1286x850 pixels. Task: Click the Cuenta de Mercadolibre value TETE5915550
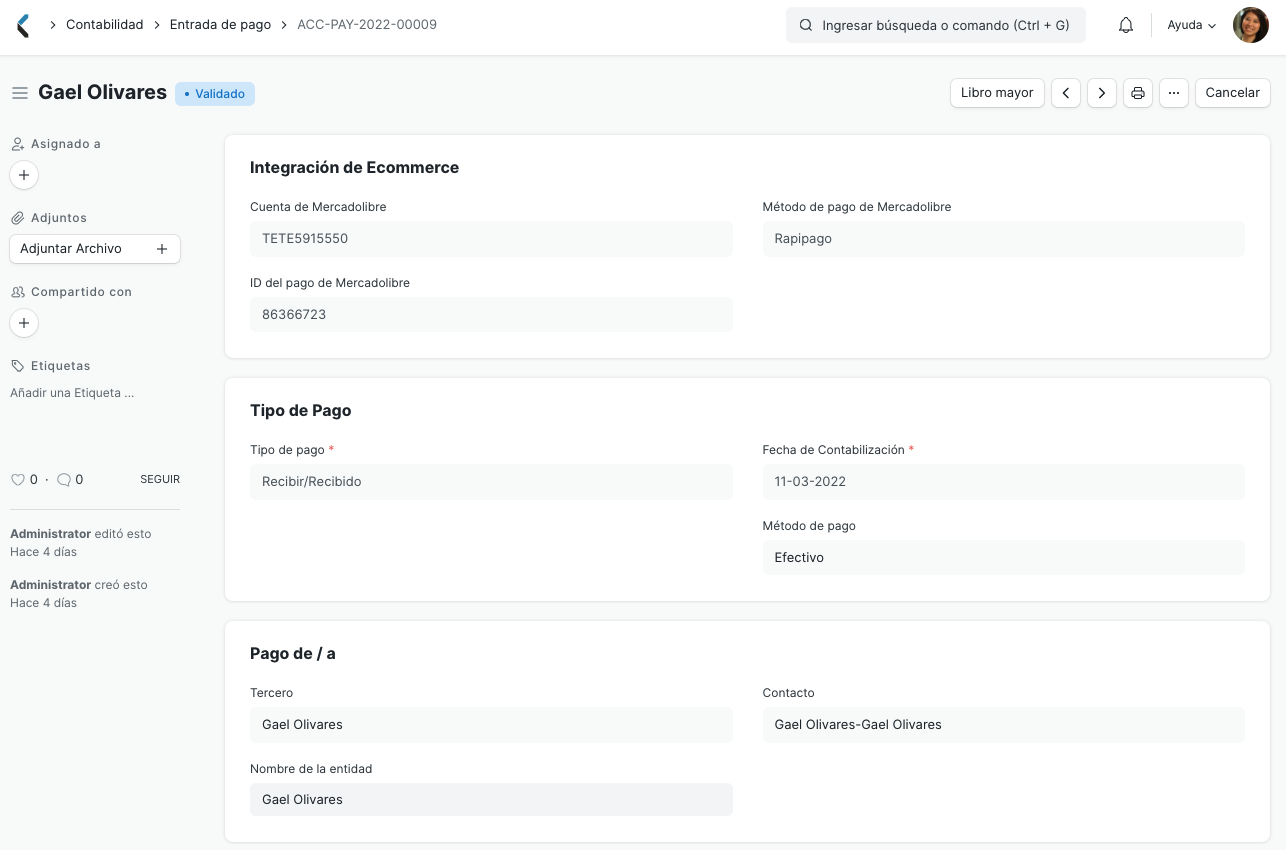click(491, 239)
